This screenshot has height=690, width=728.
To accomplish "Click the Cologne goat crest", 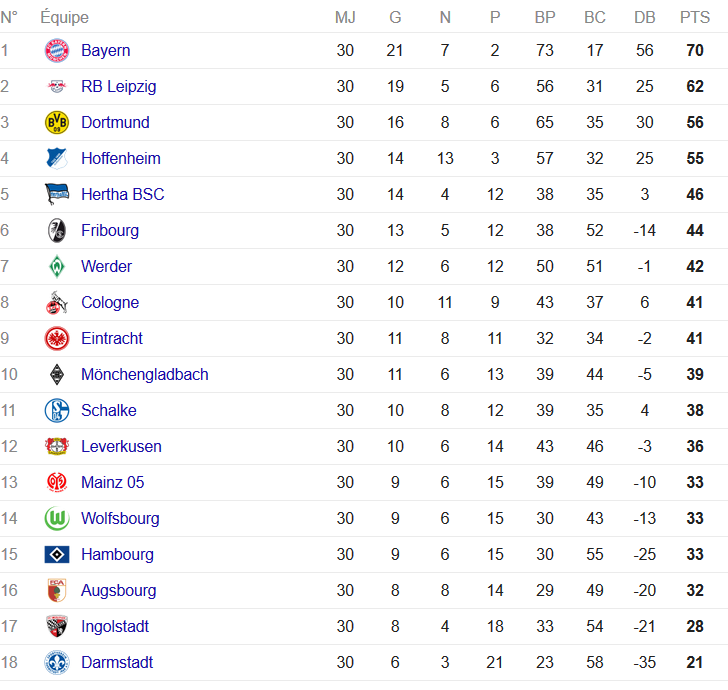I will pyautogui.click(x=57, y=302).
